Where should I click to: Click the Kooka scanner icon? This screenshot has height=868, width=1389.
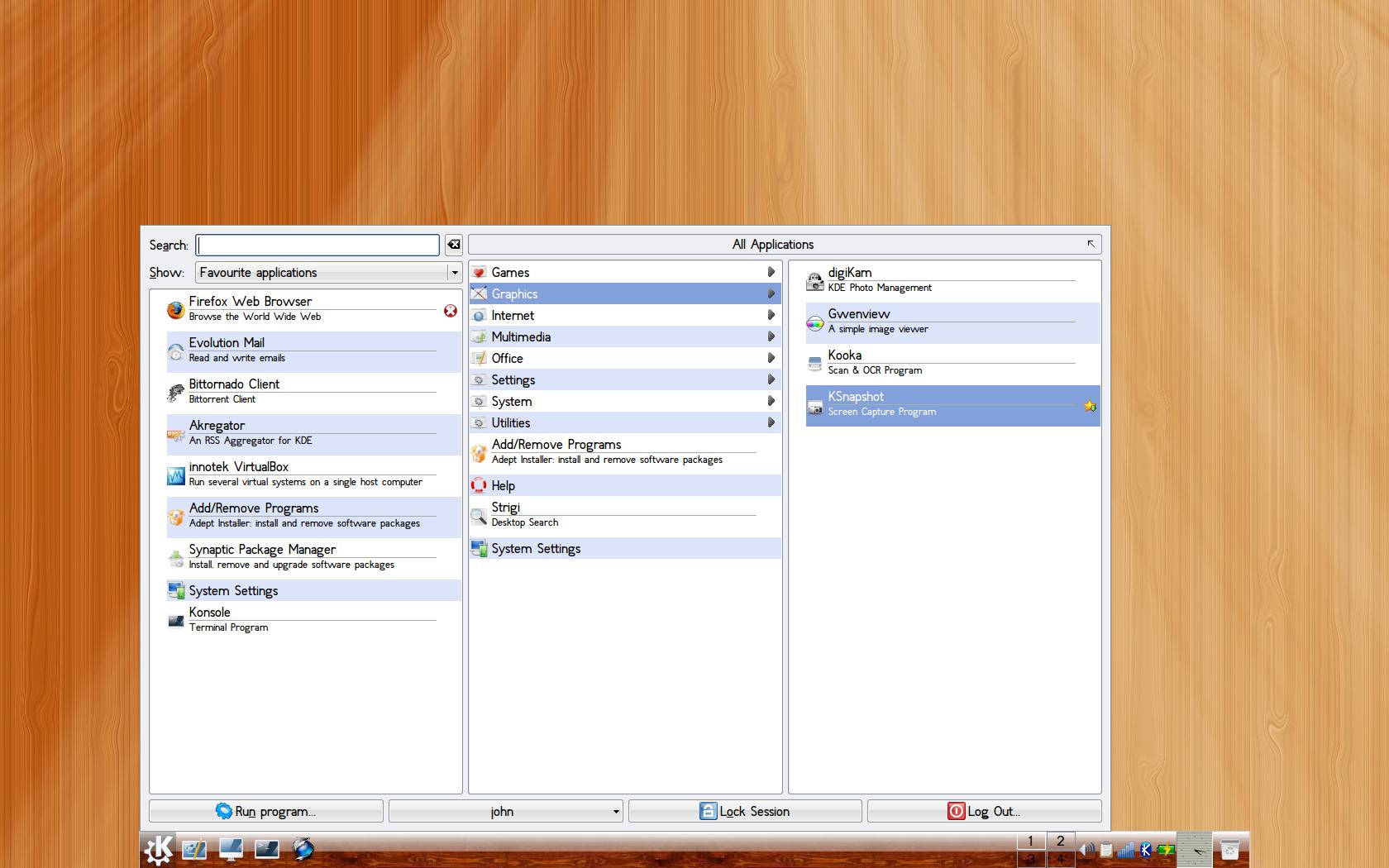pyautogui.click(x=815, y=365)
